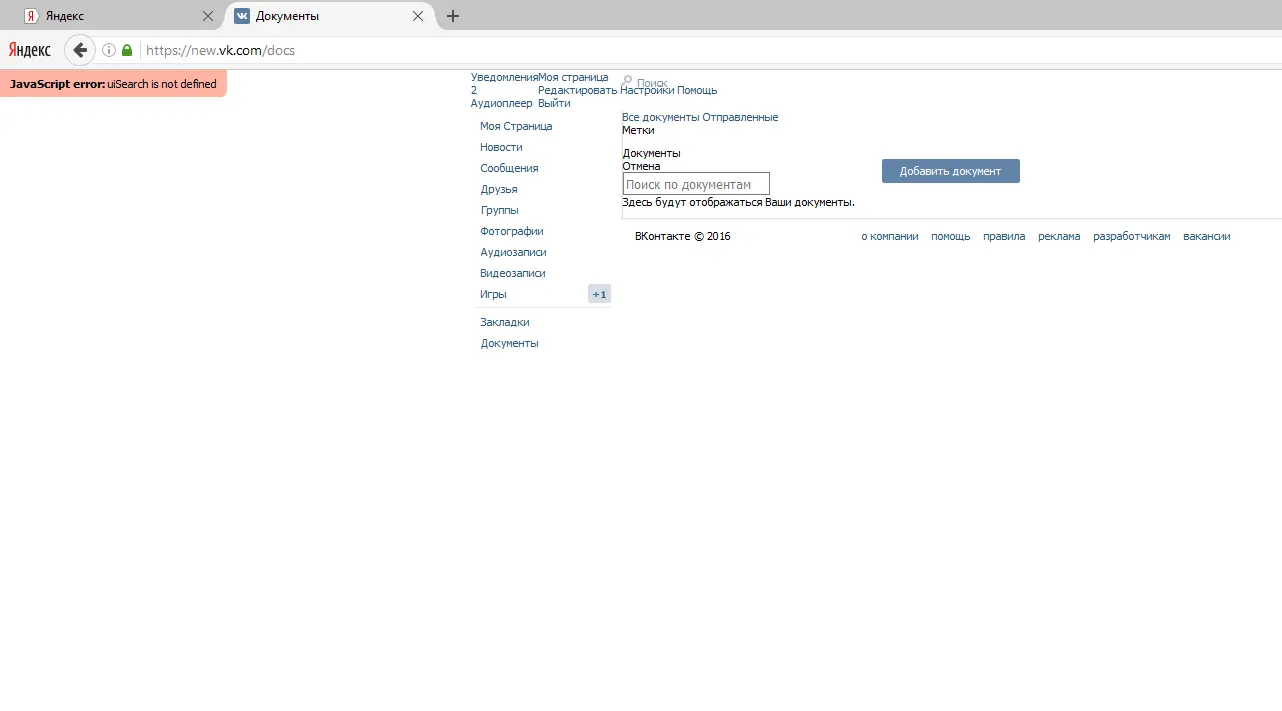
Task: Open Аудиозаписи in the left menu
Action: coord(513,252)
